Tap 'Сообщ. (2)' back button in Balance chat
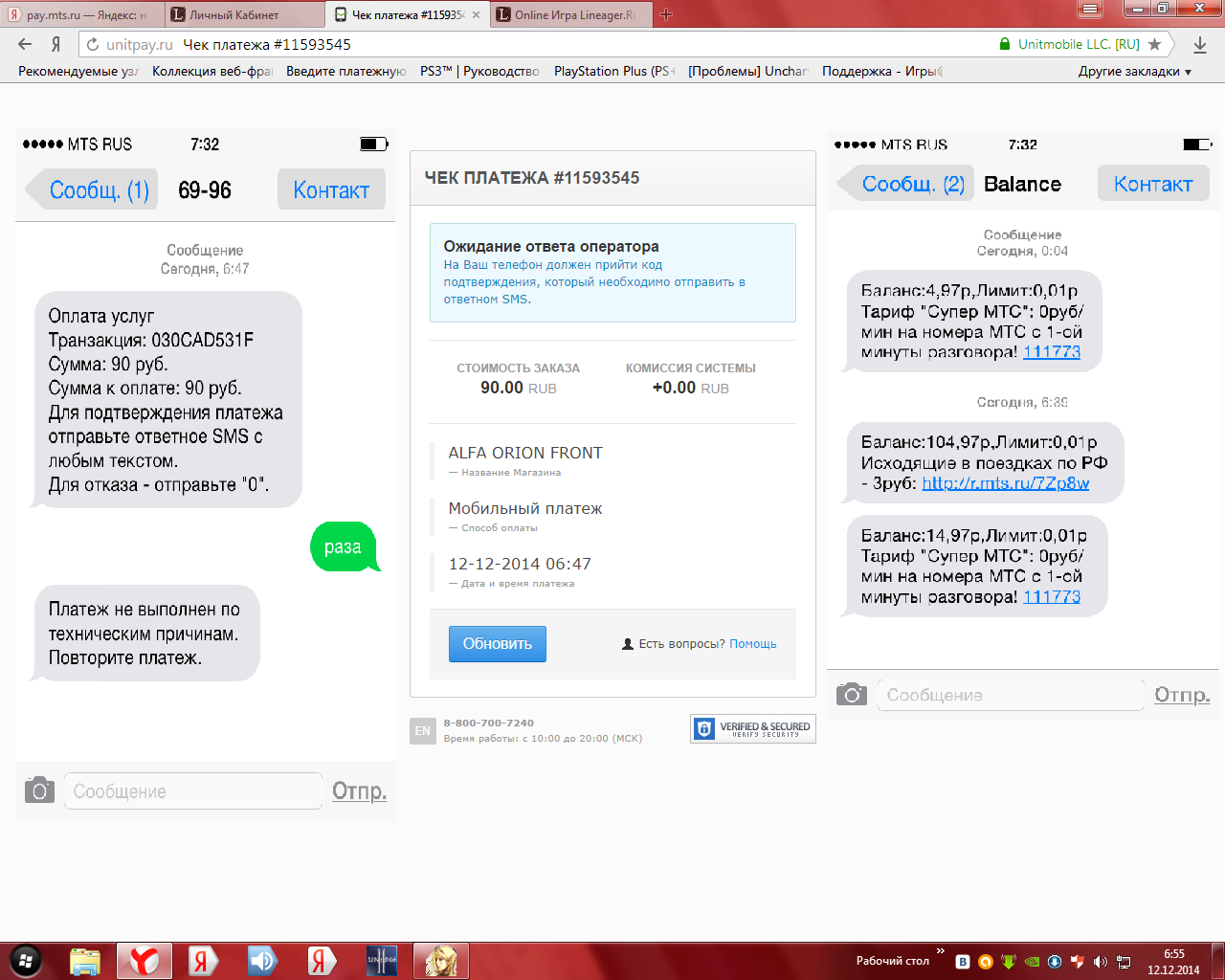 (x=904, y=184)
